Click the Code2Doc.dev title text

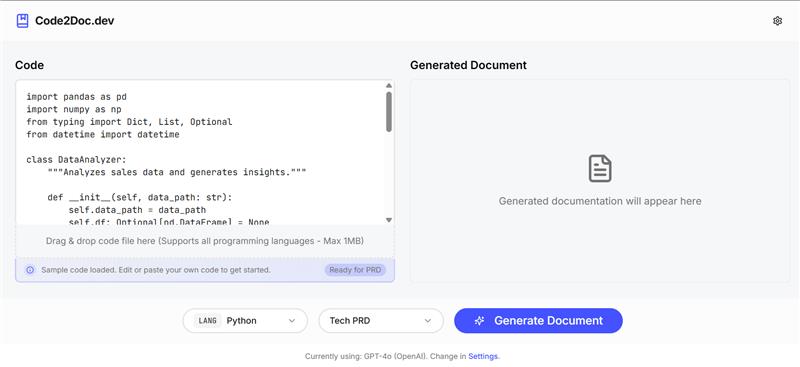point(74,21)
